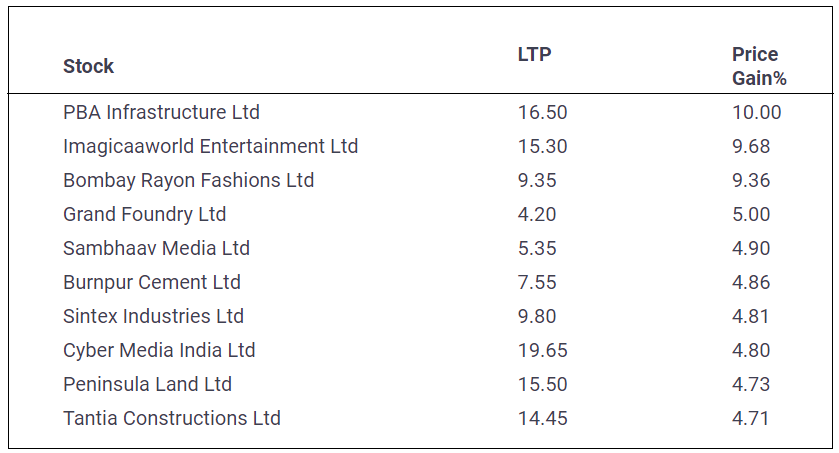Select Bombay Rayon Fashions Ltd
839x453 pixels.
[x=188, y=180]
